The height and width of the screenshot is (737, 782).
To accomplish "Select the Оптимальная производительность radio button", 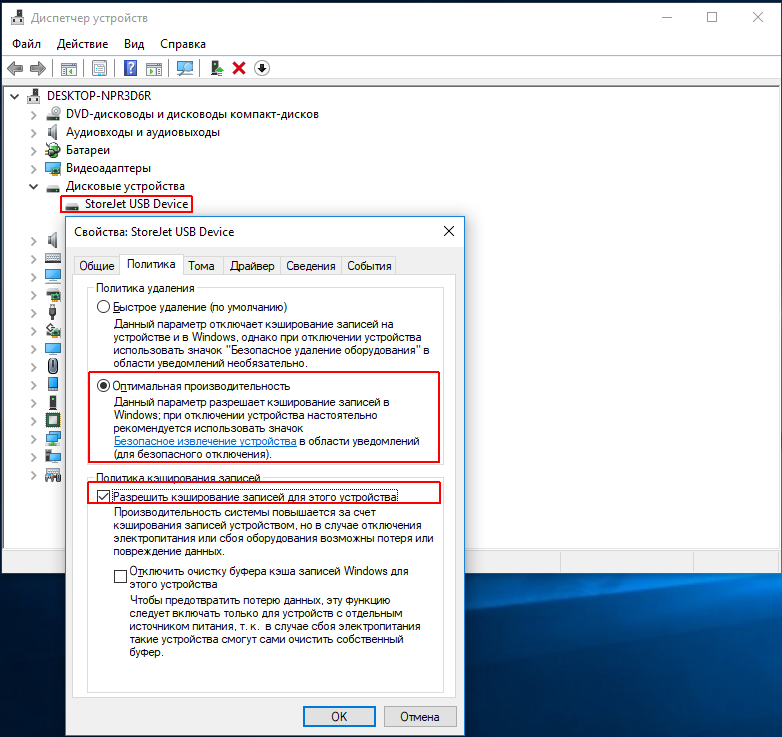I will (x=103, y=386).
